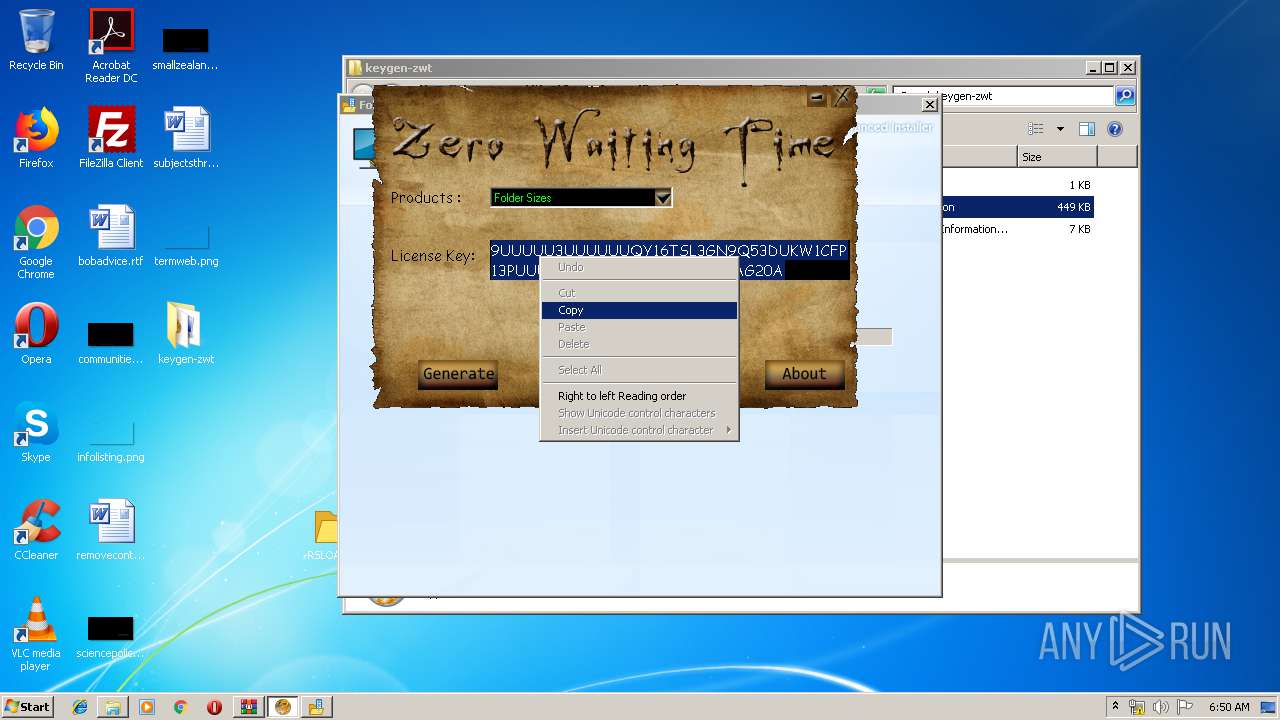Image resolution: width=1280 pixels, height=720 pixels.
Task: Sort by the Size column header
Action: coord(1057,157)
